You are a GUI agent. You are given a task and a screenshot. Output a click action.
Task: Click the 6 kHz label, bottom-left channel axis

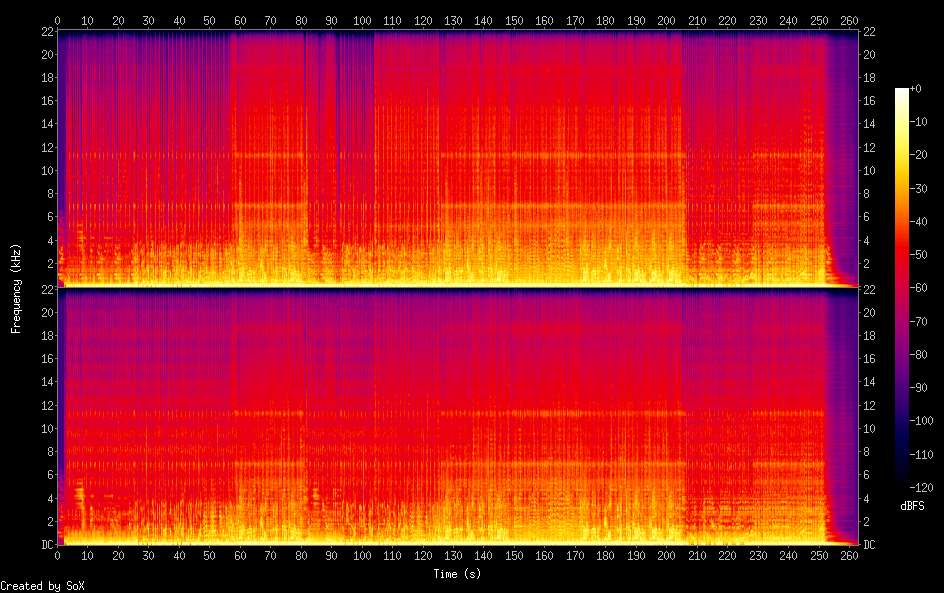pyautogui.click(x=51, y=474)
